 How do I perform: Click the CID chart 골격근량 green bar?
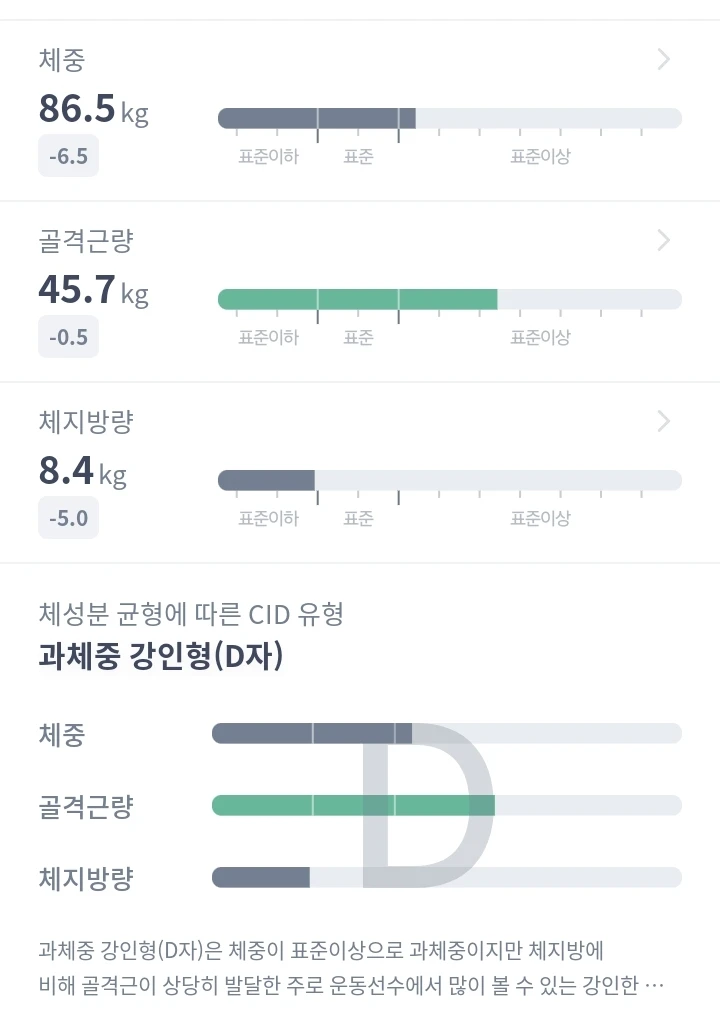(x=447, y=805)
